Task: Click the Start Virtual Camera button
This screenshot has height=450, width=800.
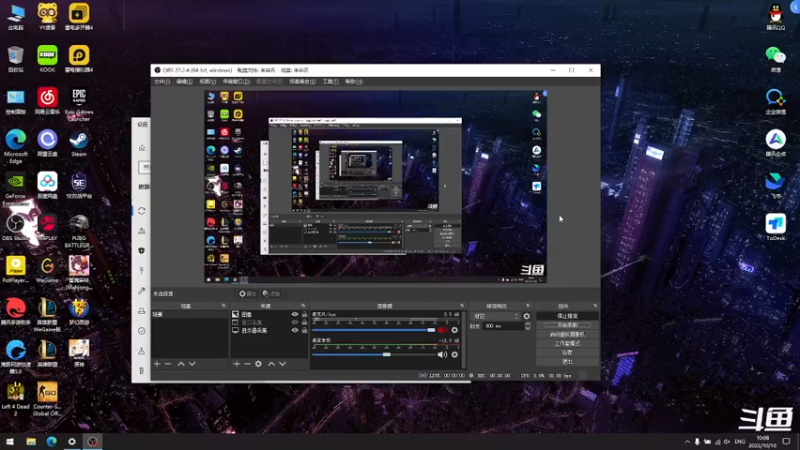Action: point(567,334)
